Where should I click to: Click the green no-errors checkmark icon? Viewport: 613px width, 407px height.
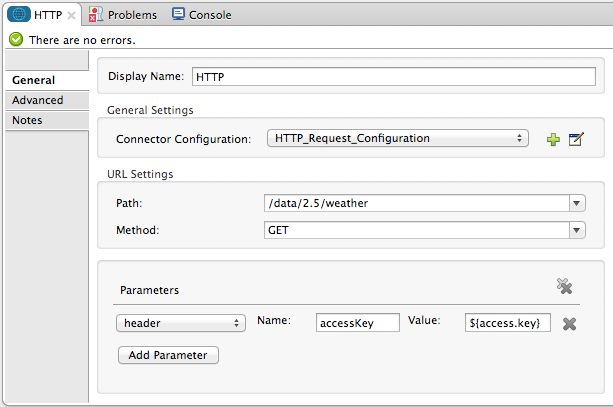pos(15,40)
